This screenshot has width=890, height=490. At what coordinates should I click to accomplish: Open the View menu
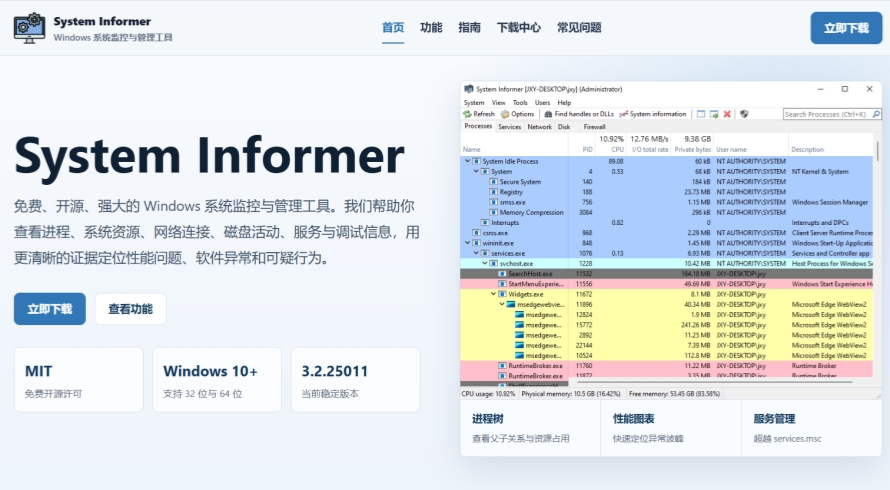tap(498, 103)
